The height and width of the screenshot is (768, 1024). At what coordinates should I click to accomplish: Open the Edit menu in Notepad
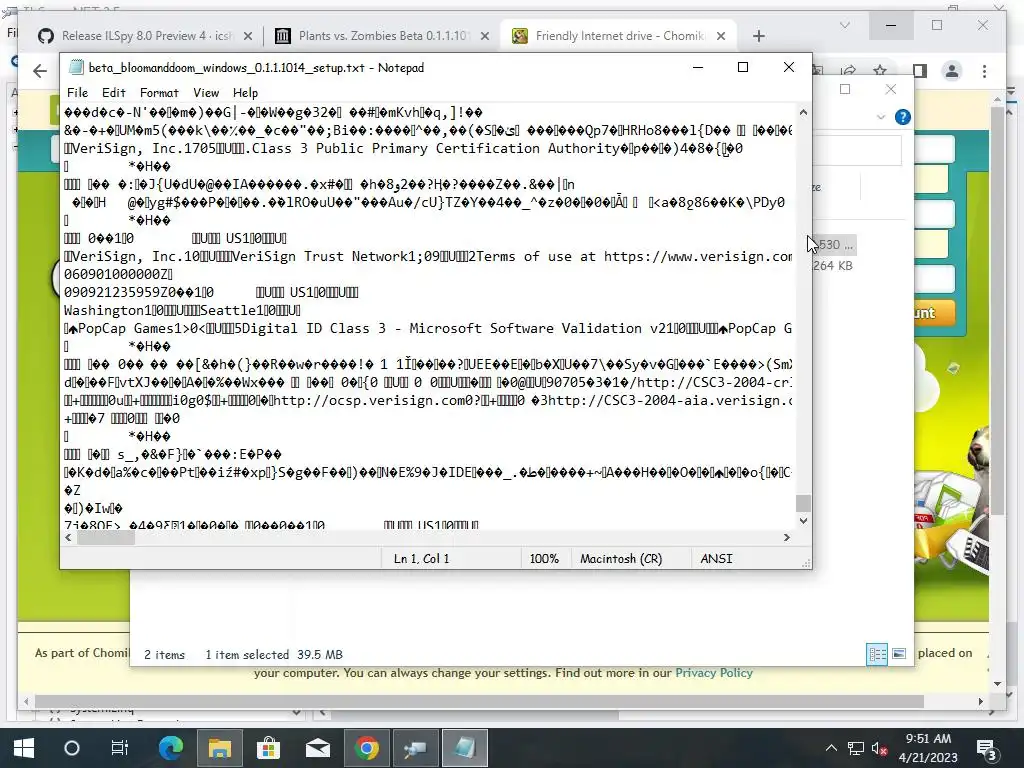coord(114,93)
